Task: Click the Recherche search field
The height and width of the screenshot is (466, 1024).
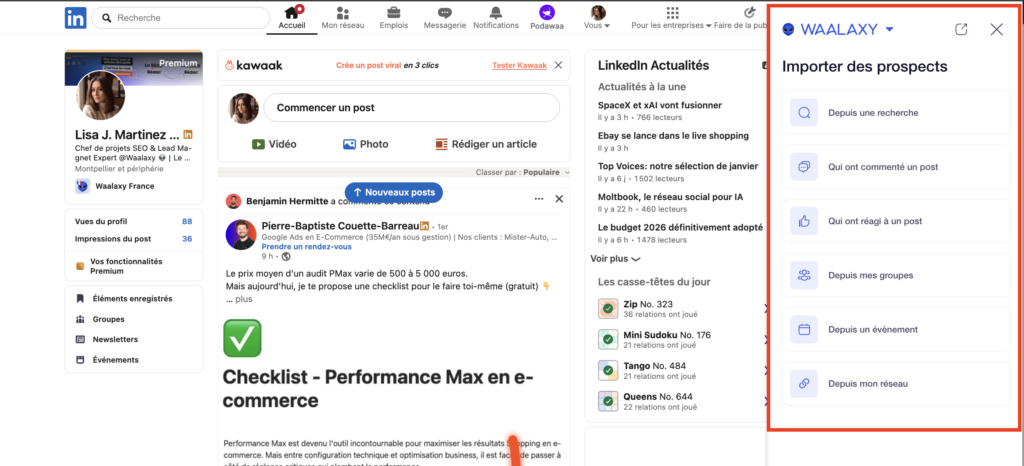Action: (x=180, y=18)
